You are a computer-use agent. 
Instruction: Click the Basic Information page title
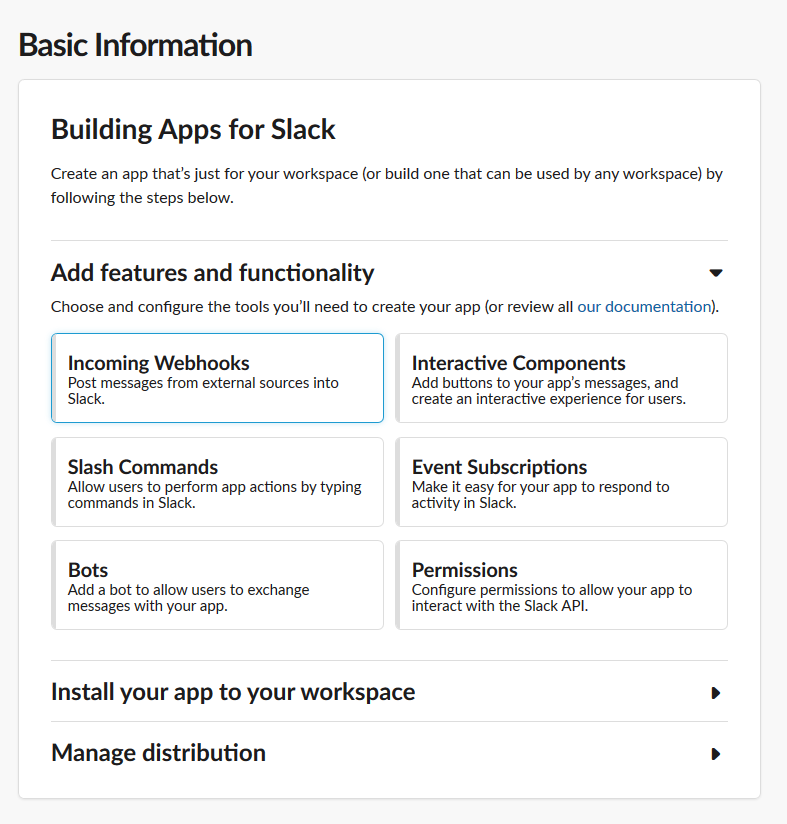coord(136,45)
